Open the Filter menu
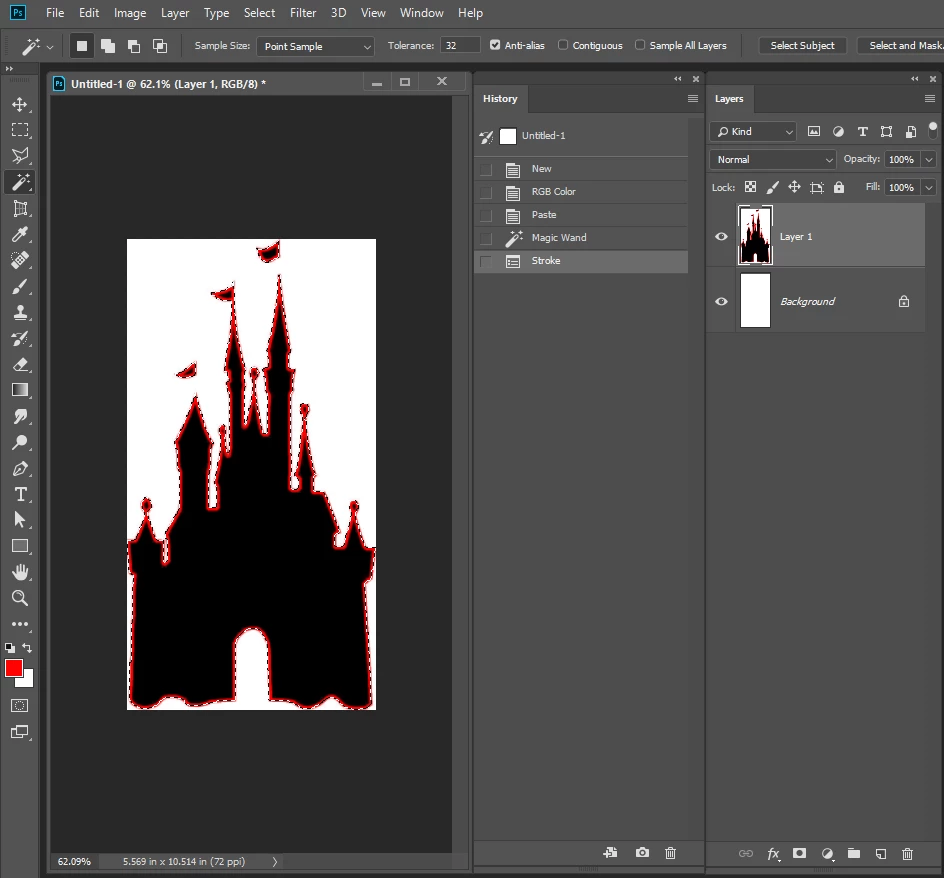The image size is (944, 878). point(303,13)
